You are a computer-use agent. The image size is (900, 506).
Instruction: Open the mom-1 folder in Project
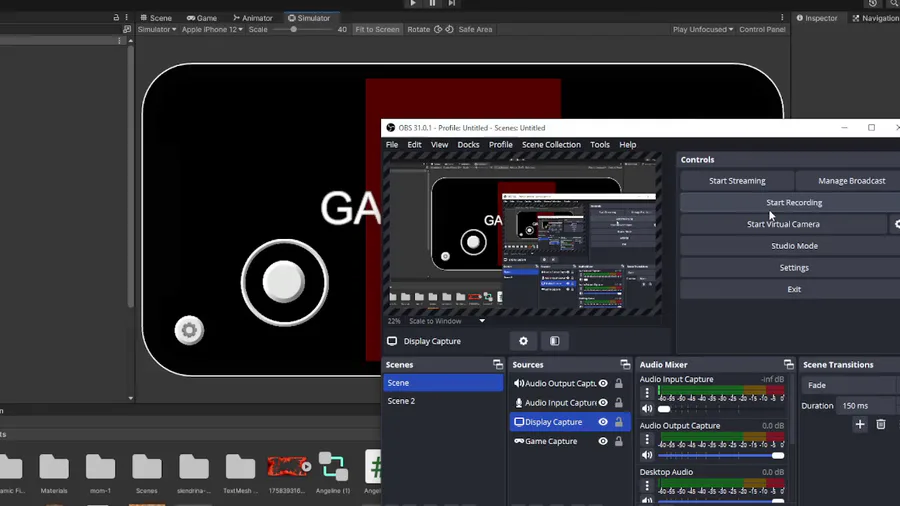pos(100,473)
